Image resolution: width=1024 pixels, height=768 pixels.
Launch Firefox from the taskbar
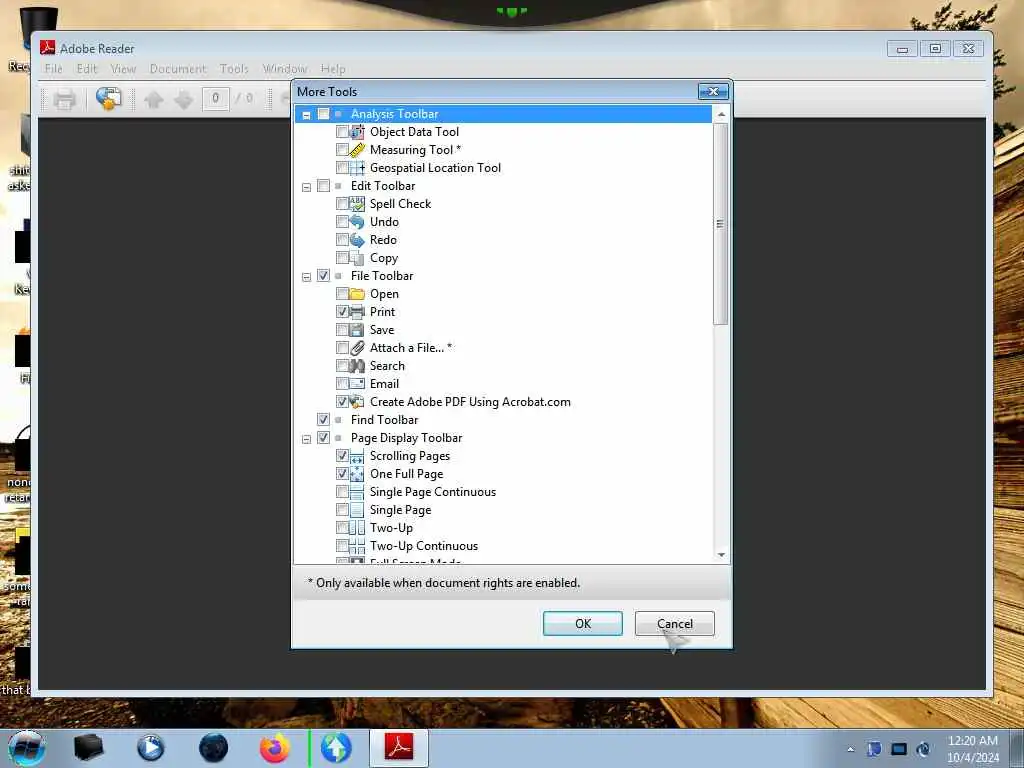pos(275,748)
